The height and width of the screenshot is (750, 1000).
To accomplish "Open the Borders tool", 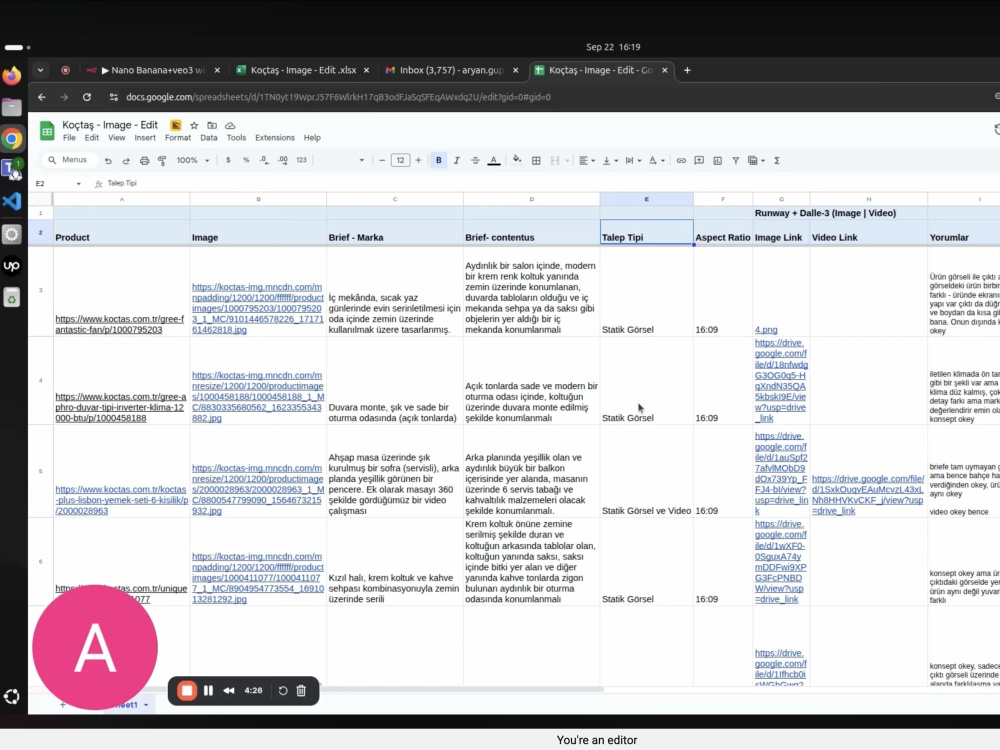I will tap(536, 160).
